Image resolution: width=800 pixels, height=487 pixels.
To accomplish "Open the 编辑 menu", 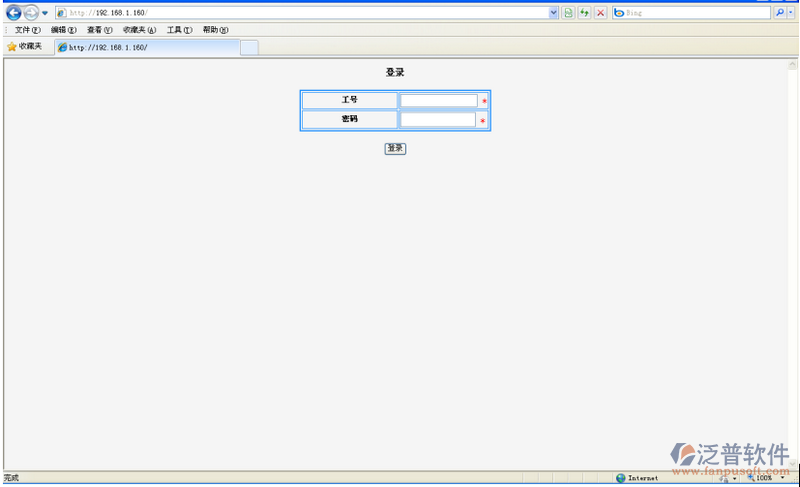I will (63, 30).
